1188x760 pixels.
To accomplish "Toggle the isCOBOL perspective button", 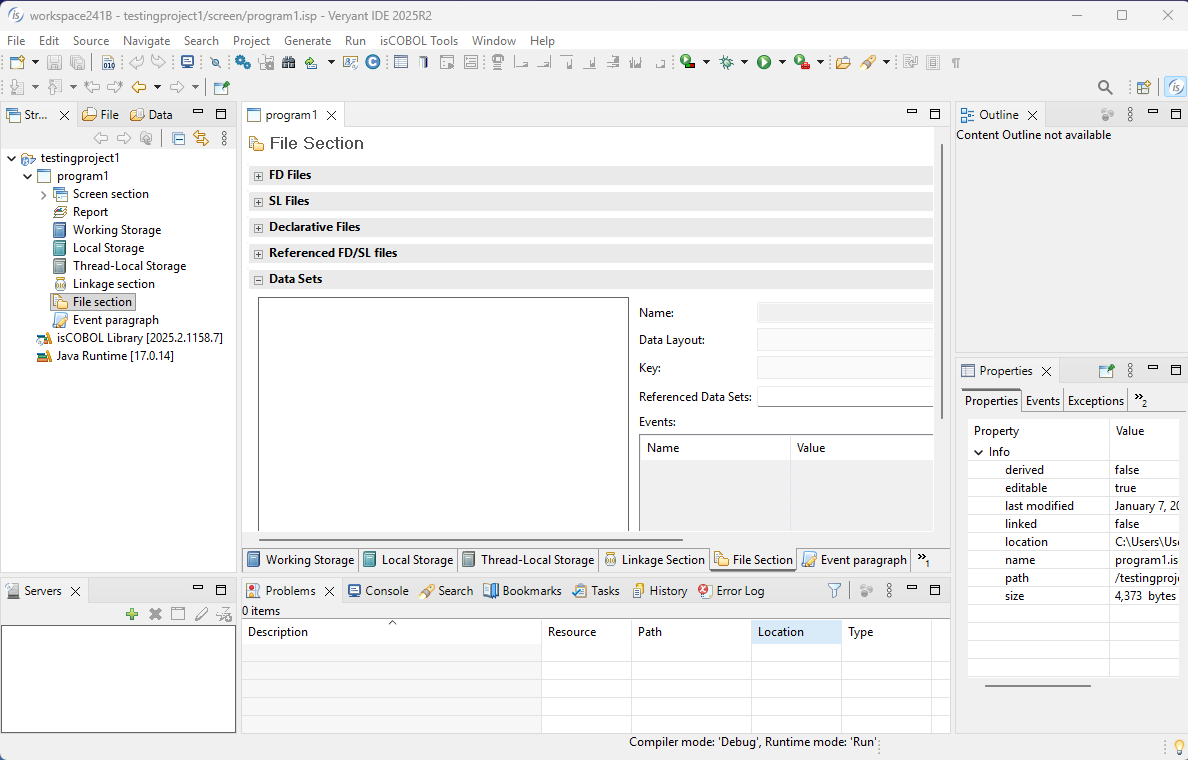I will point(1175,88).
